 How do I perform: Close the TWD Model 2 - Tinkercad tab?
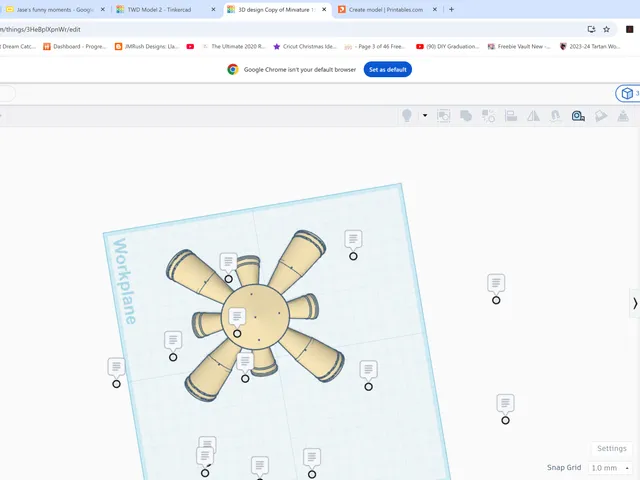213,9
